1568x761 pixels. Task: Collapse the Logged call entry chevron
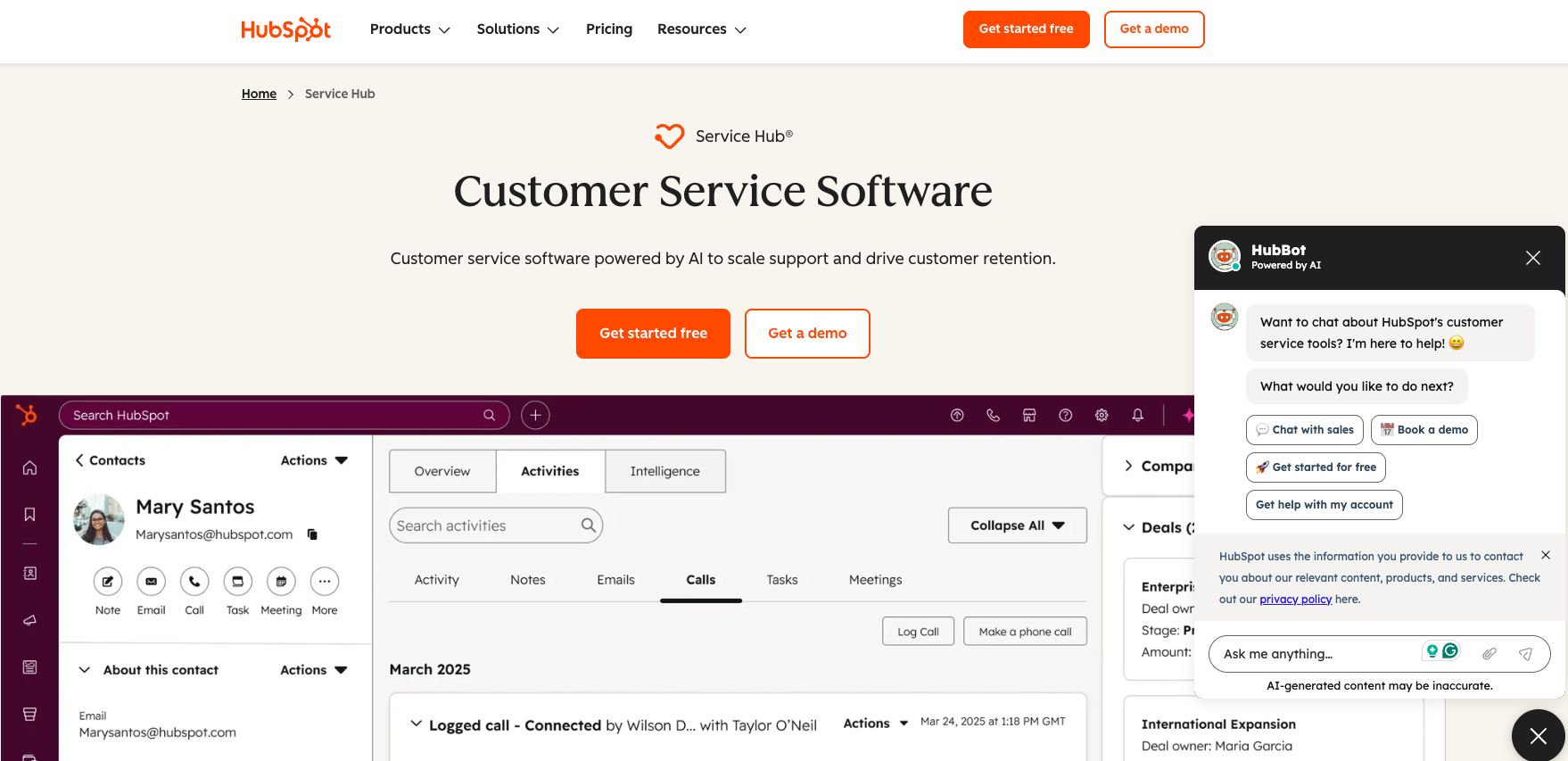[x=416, y=724]
